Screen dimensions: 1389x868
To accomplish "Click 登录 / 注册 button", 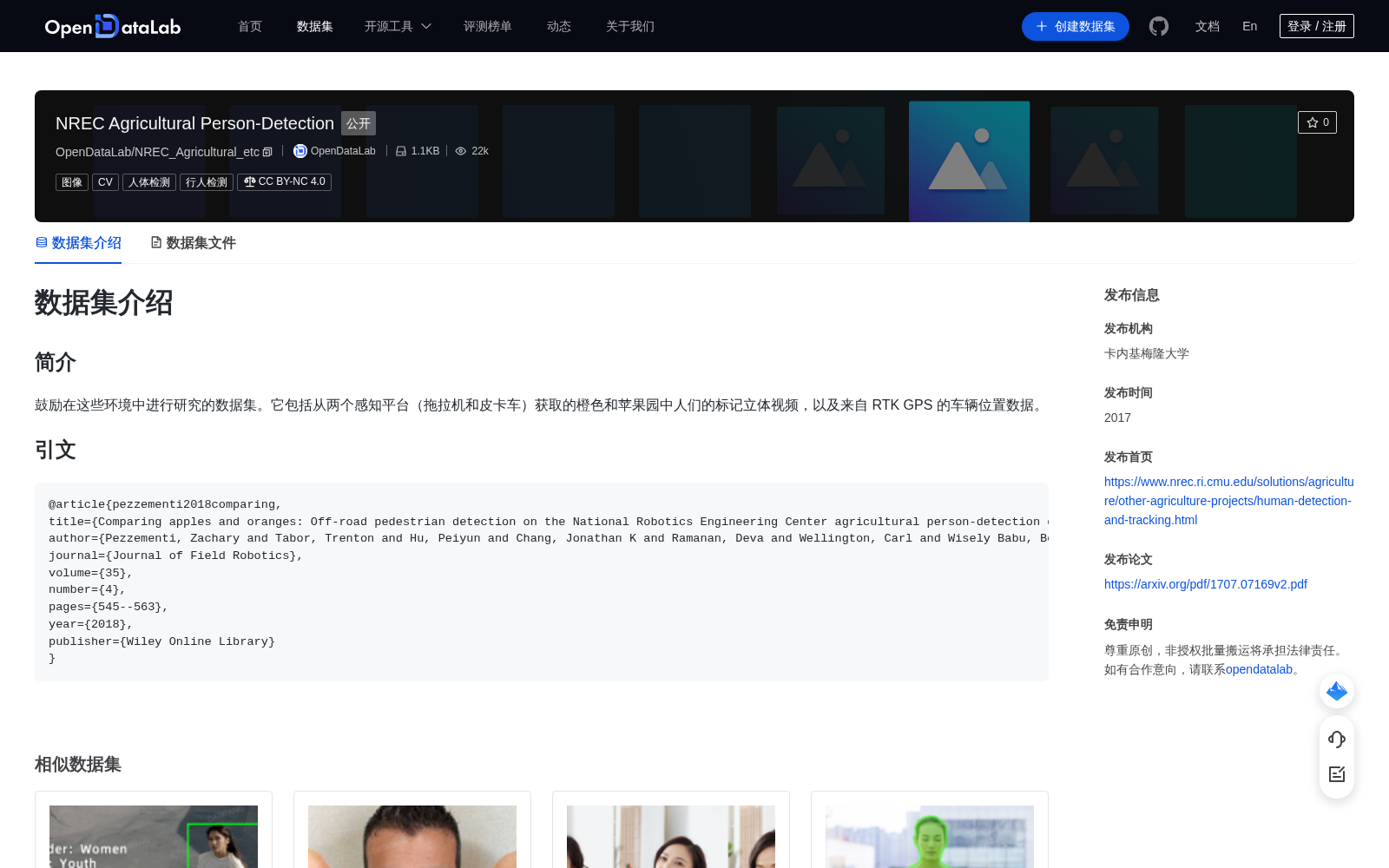I will (x=1317, y=26).
